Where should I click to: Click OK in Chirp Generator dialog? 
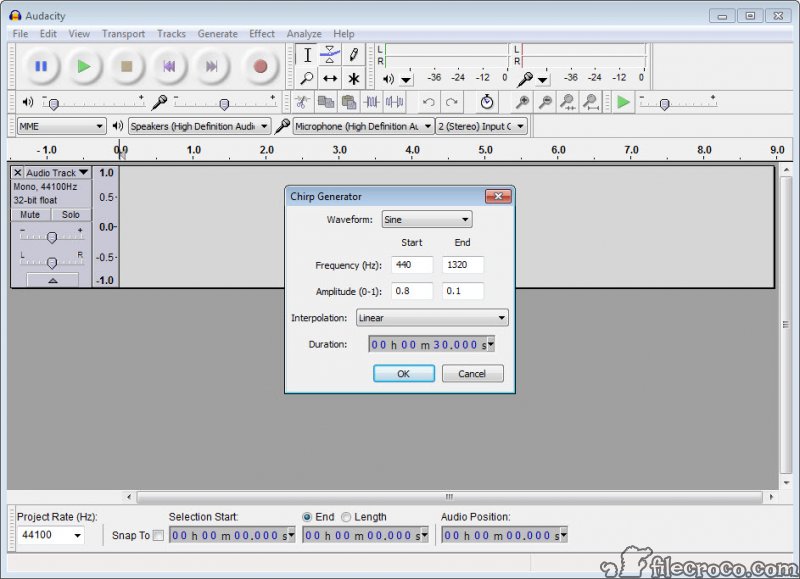[x=404, y=373]
